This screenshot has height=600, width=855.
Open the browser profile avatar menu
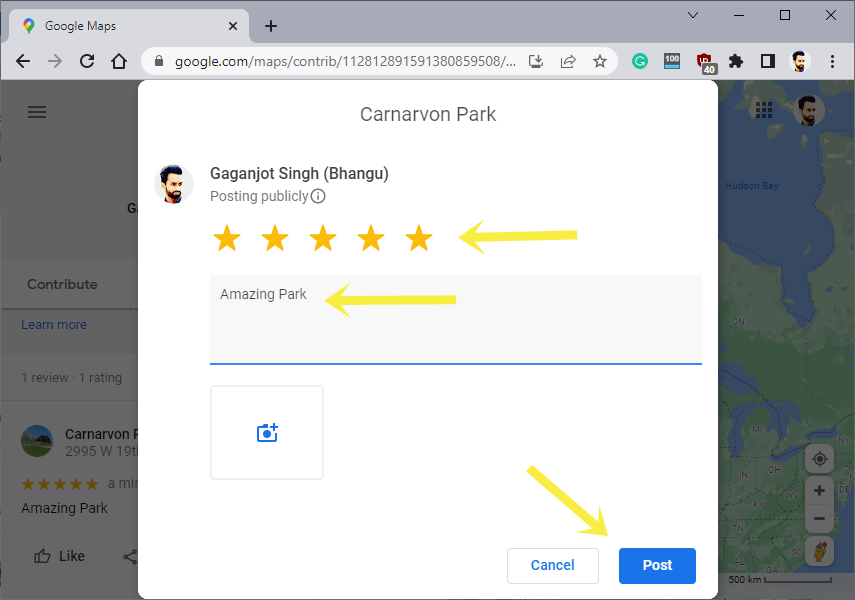pos(799,61)
